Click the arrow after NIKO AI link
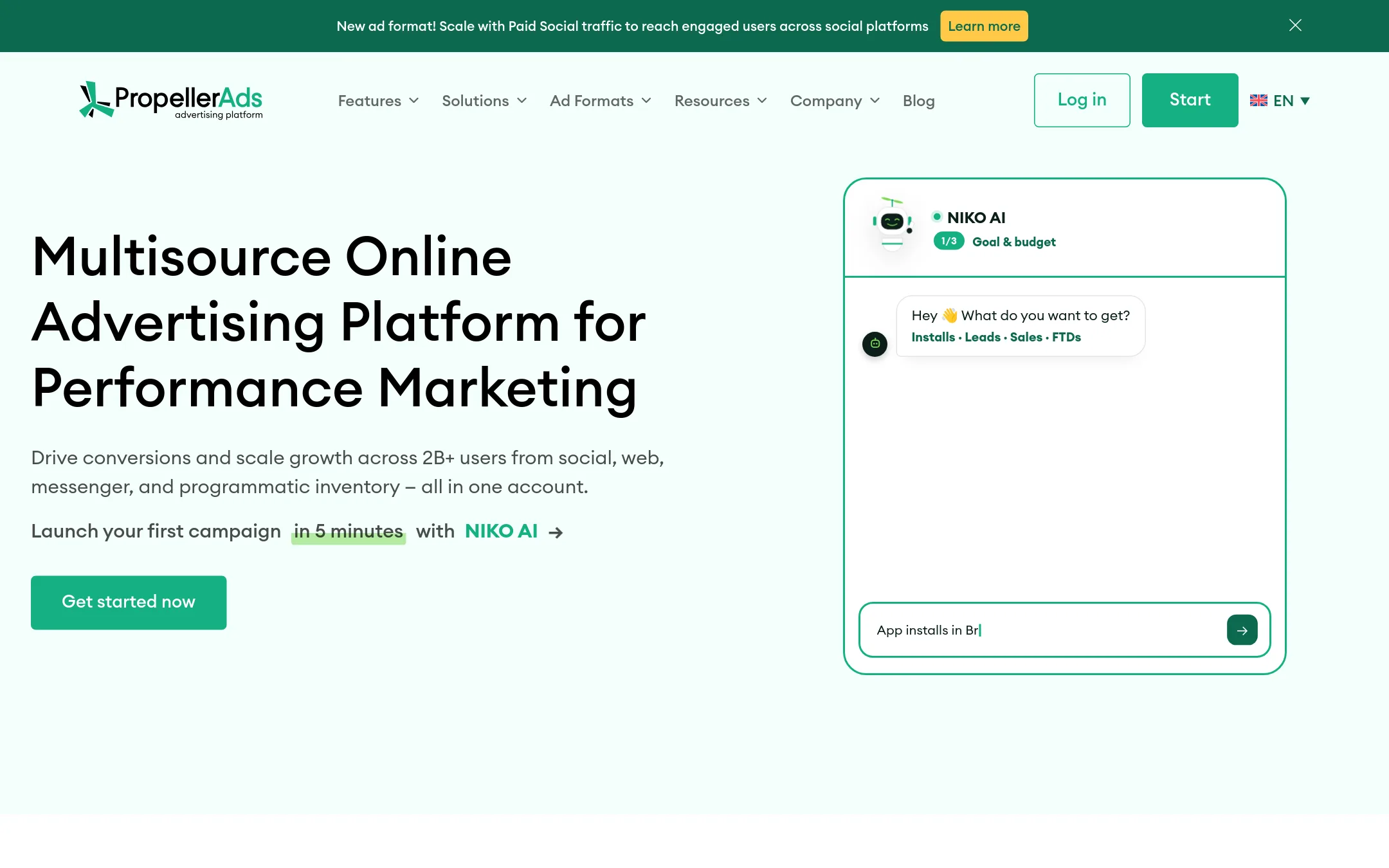 556,532
